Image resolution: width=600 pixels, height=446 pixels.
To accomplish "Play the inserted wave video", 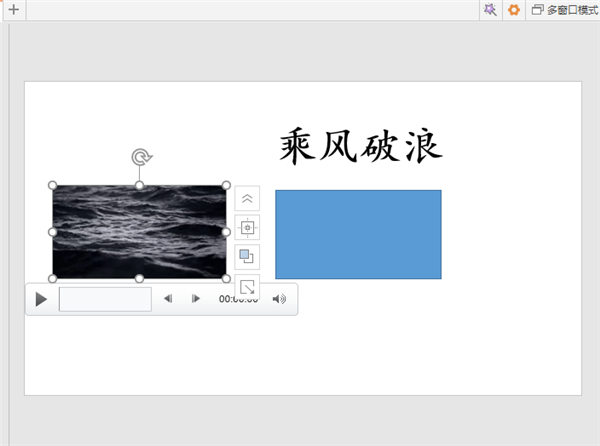I will click(x=41, y=299).
